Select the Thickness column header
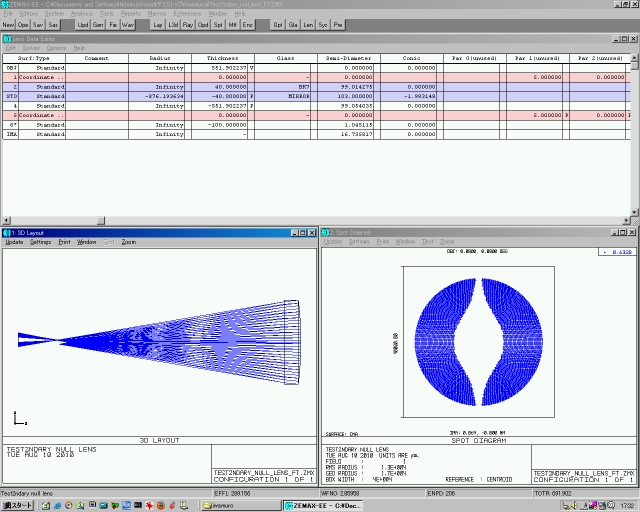 point(222,58)
